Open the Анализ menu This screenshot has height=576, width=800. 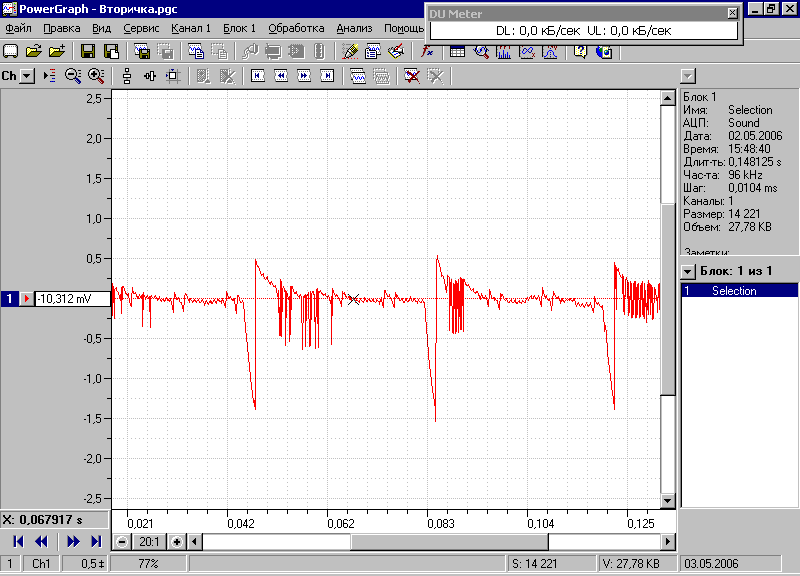354,29
